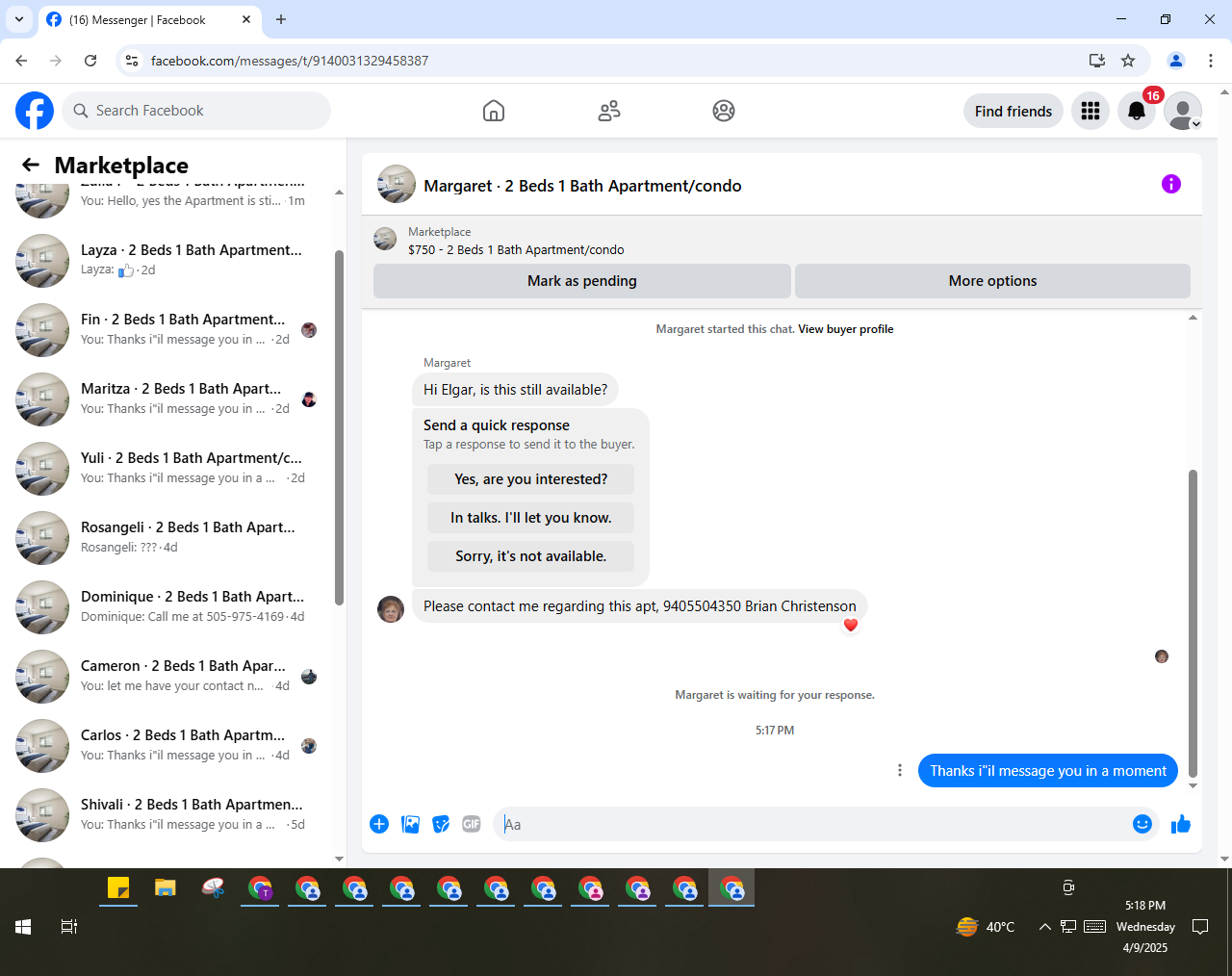Show hidden system tray icons
This screenshot has width=1232, height=976.
[x=1044, y=927]
